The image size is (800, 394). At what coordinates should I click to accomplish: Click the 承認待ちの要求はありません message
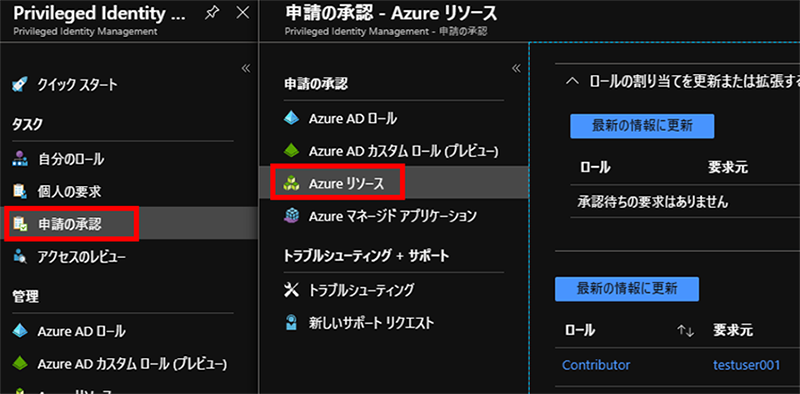click(x=653, y=202)
